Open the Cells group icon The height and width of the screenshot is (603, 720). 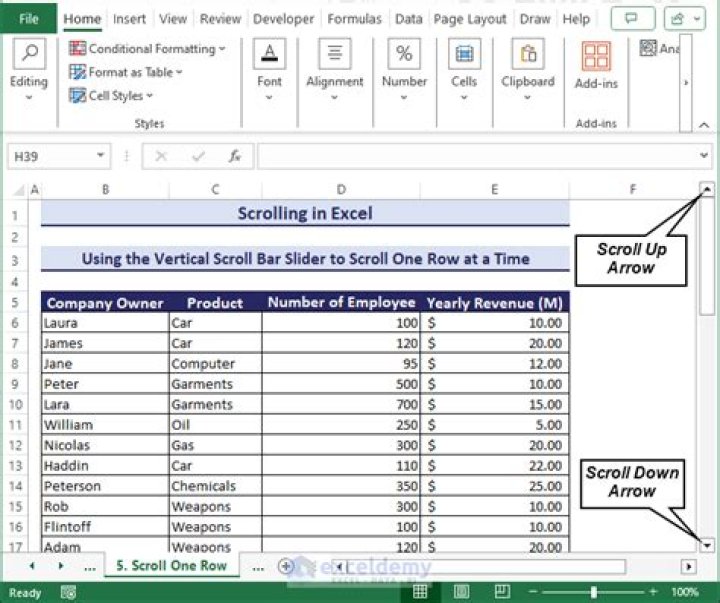(464, 54)
